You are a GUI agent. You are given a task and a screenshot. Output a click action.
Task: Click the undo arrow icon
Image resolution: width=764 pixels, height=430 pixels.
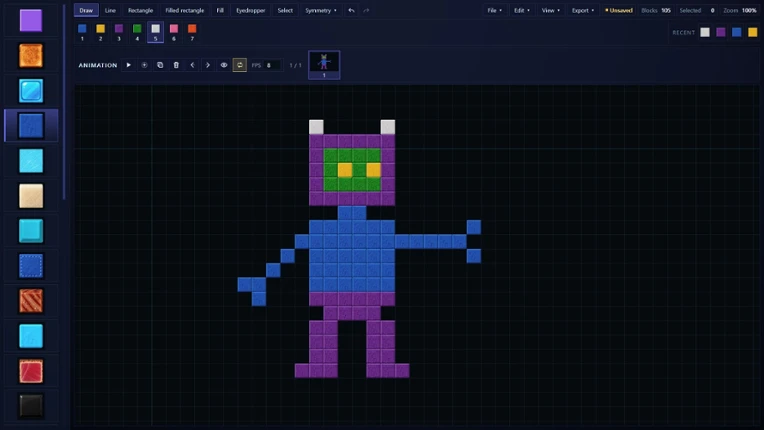tap(351, 10)
